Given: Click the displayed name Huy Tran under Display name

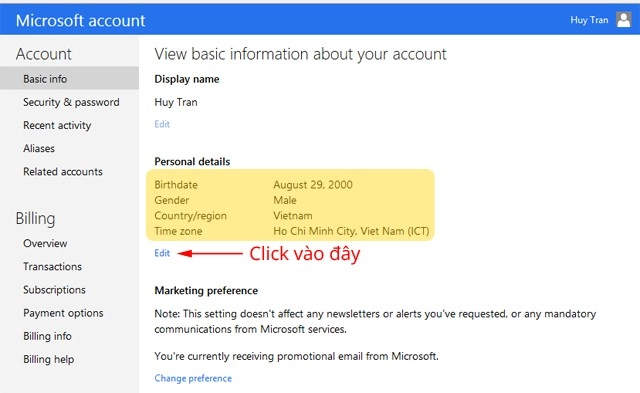Looking at the screenshot, I should pyautogui.click(x=176, y=102).
